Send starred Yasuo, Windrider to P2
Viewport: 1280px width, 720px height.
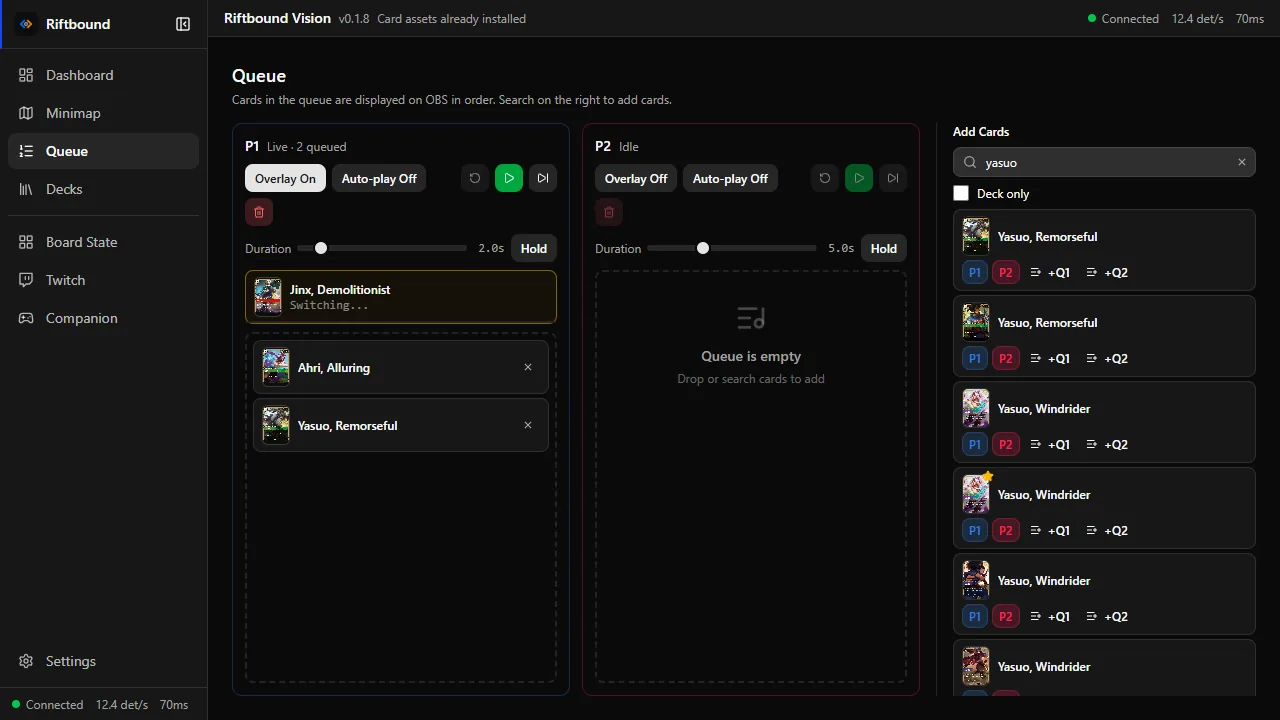click(1006, 530)
